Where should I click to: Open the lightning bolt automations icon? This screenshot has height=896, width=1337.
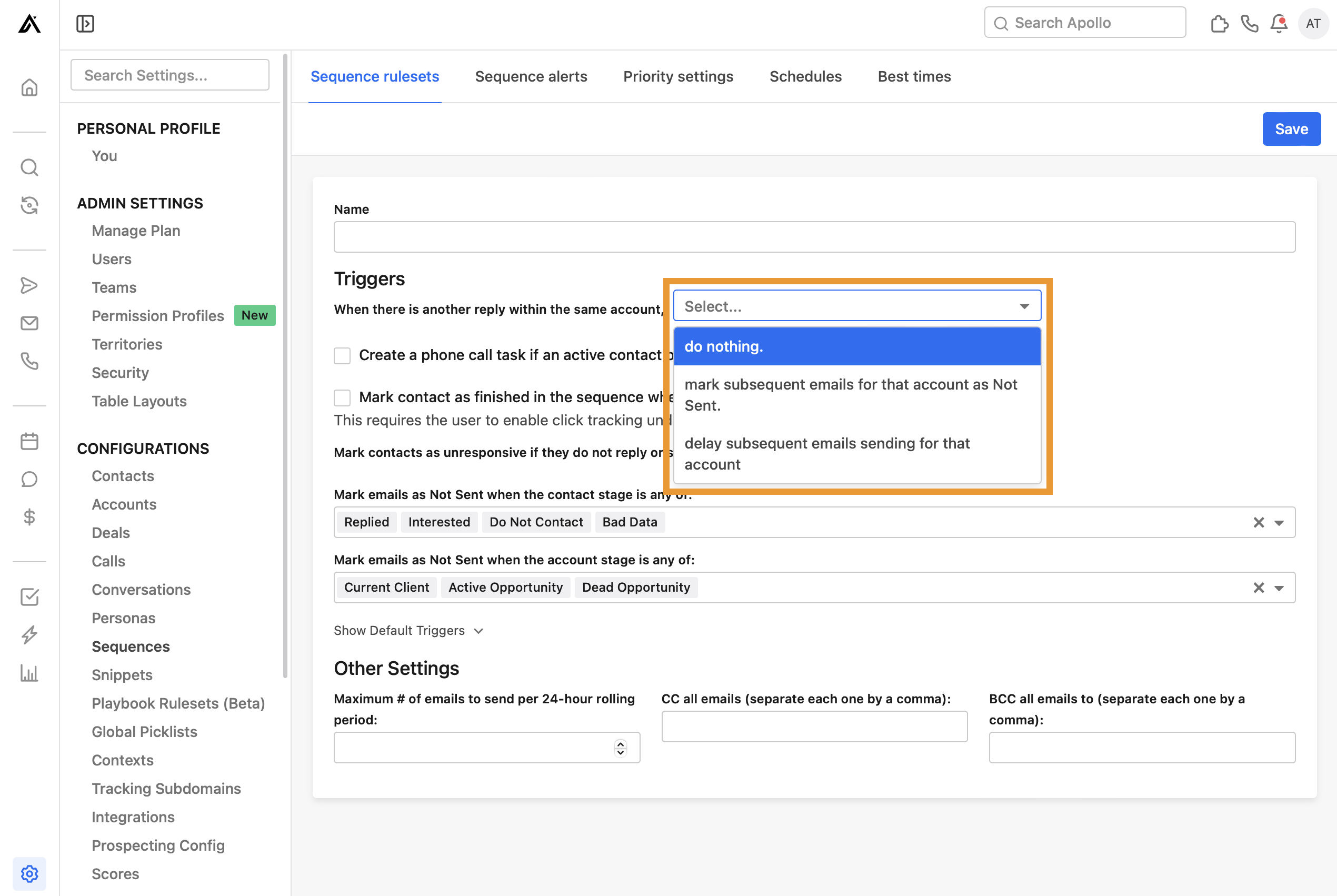30,634
